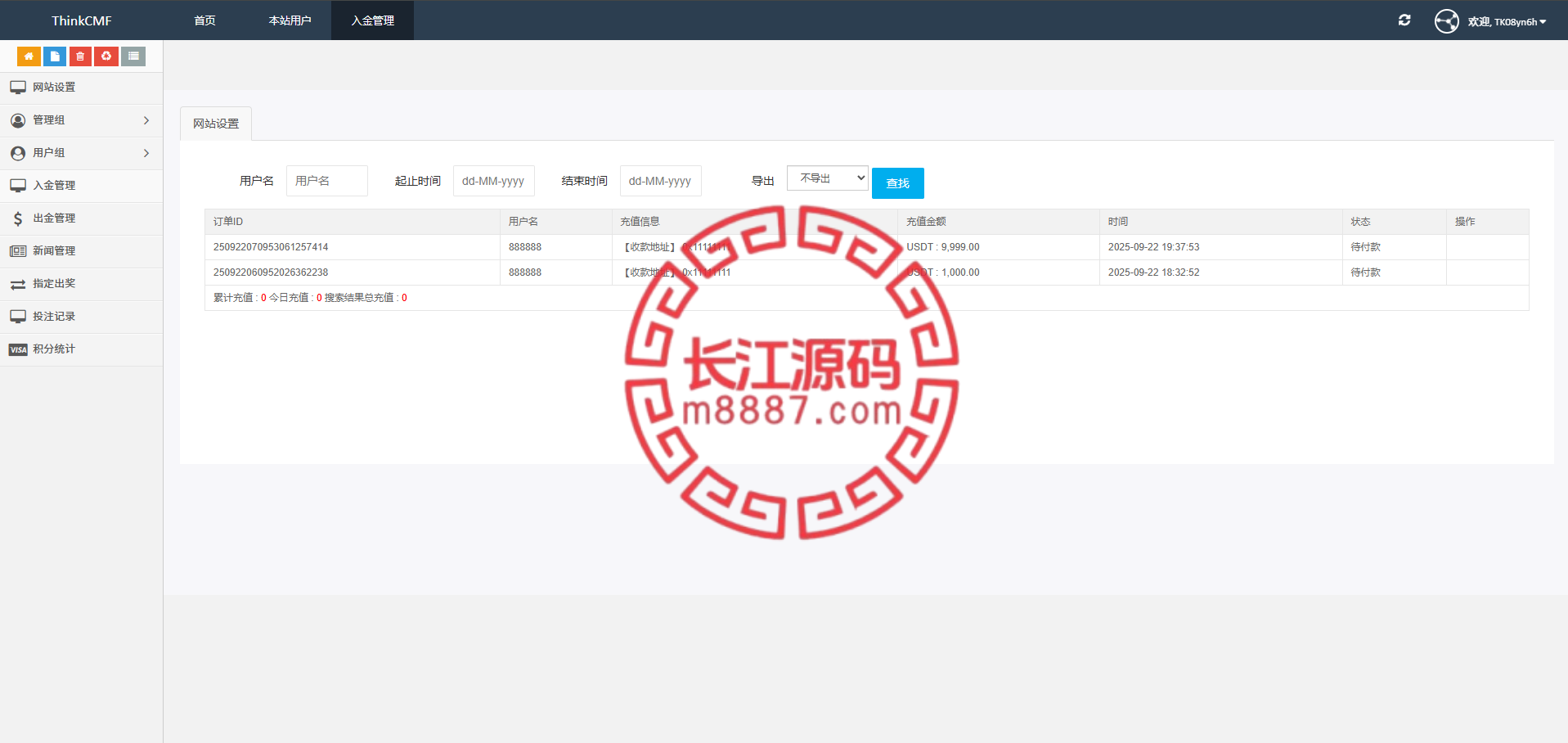Click the user icon beside 用户组
This screenshot has width=1568, height=743.
coord(18,153)
